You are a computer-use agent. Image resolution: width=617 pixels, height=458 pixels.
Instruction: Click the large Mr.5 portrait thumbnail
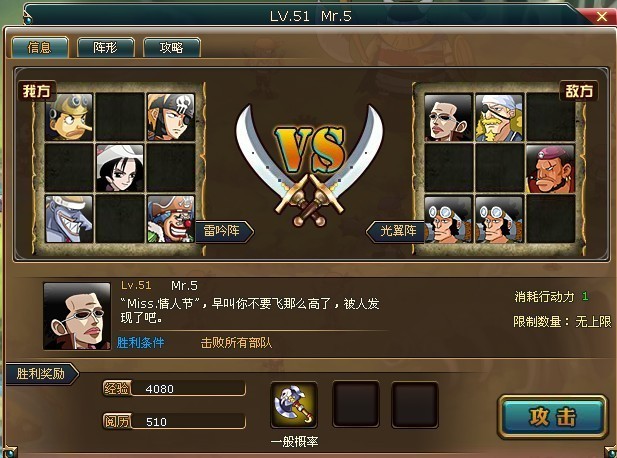(77, 316)
